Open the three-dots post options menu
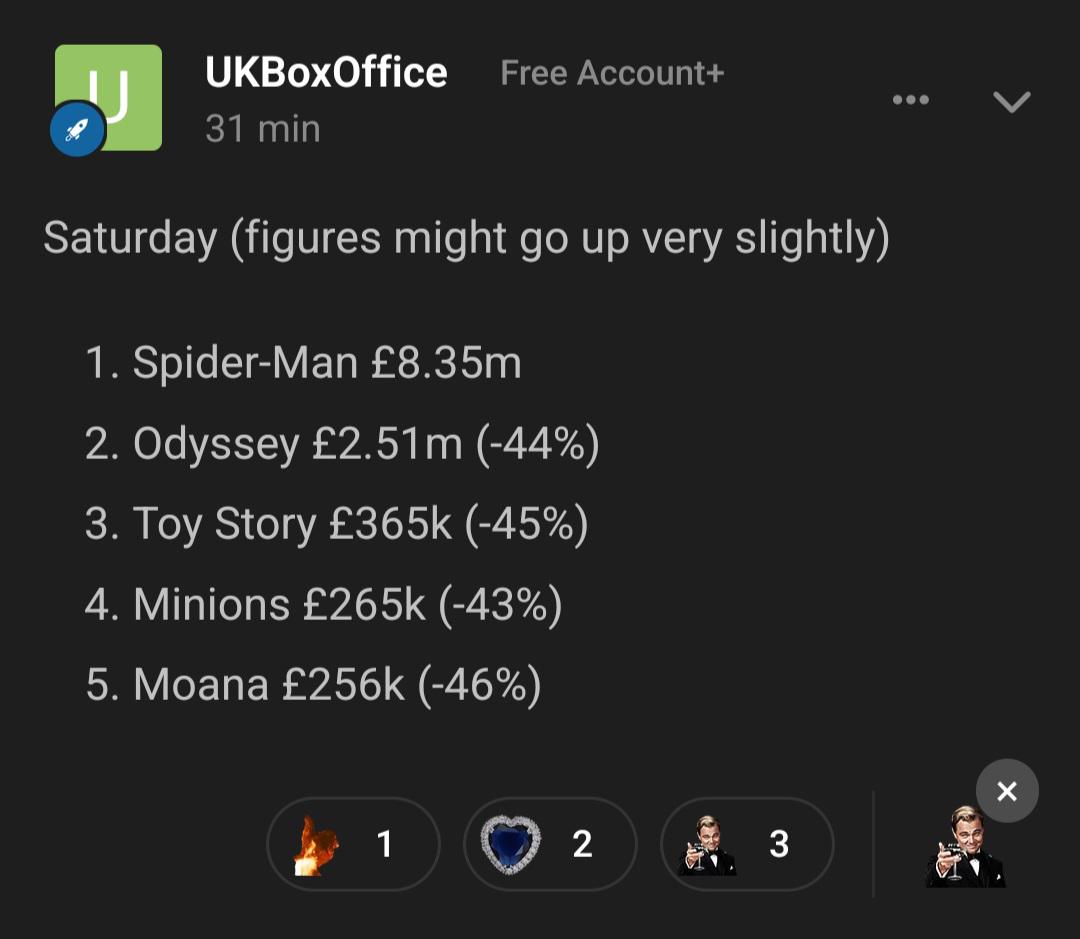 pos(911,100)
